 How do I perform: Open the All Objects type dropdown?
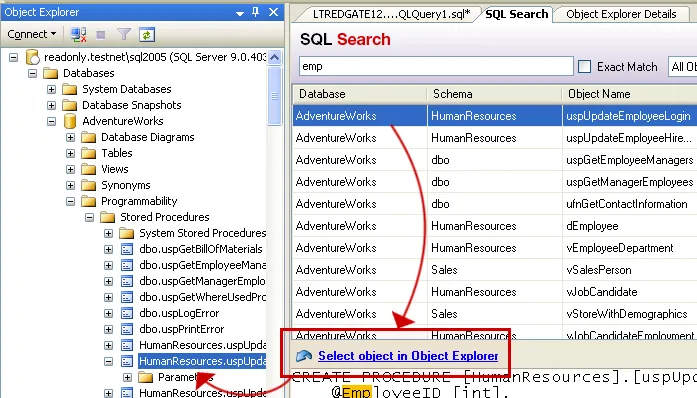click(x=682, y=67)
